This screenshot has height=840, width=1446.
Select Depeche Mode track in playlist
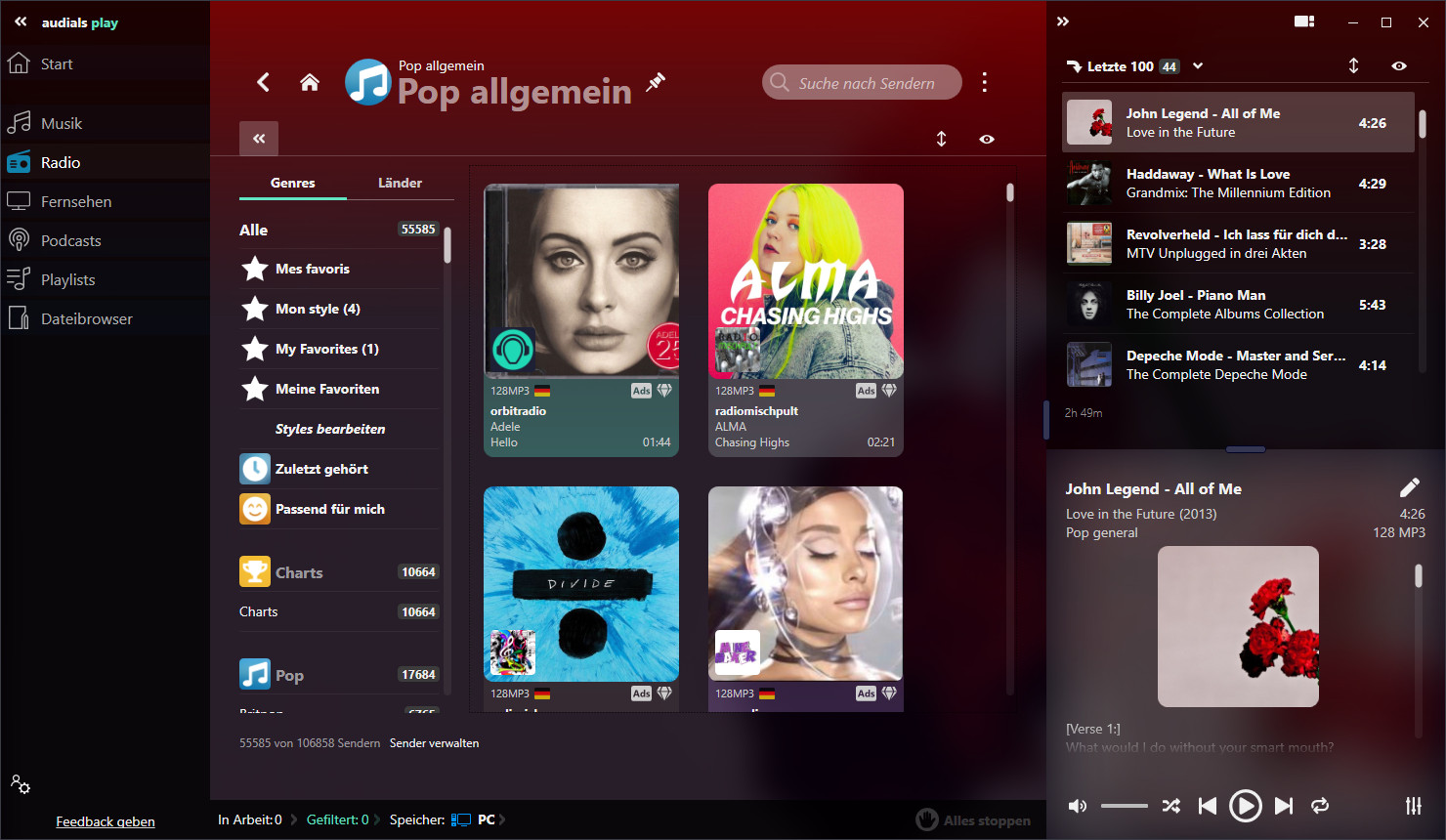(1238, 365)
